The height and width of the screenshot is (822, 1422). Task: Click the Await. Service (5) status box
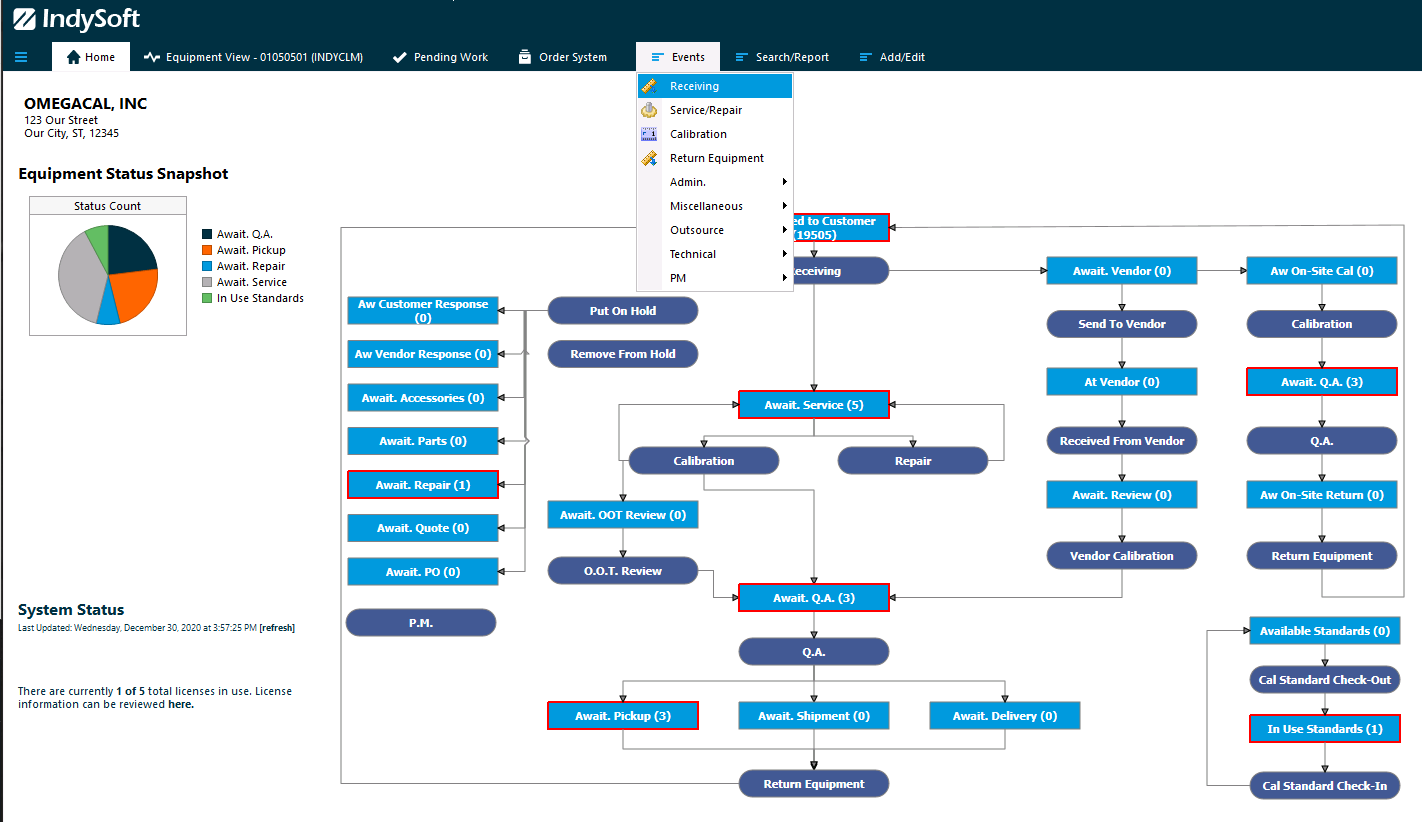[813, 405]
